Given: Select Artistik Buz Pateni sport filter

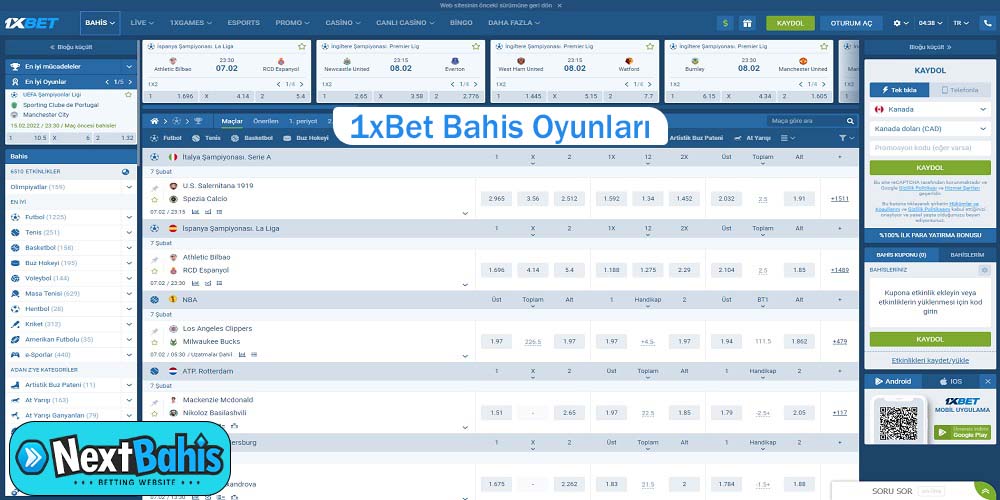Looking at the screenshot, I should (x=696, y=138).
